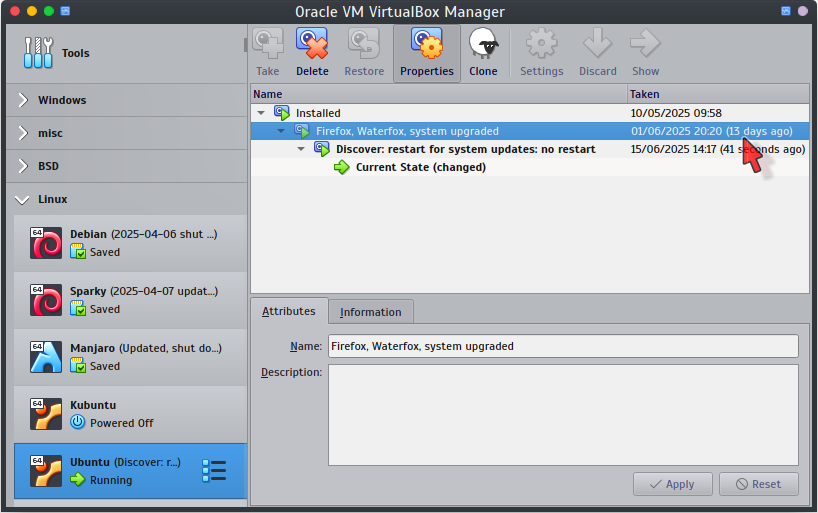Click Debian Saved state icon
818x513 pixels.
pos(78,252)
